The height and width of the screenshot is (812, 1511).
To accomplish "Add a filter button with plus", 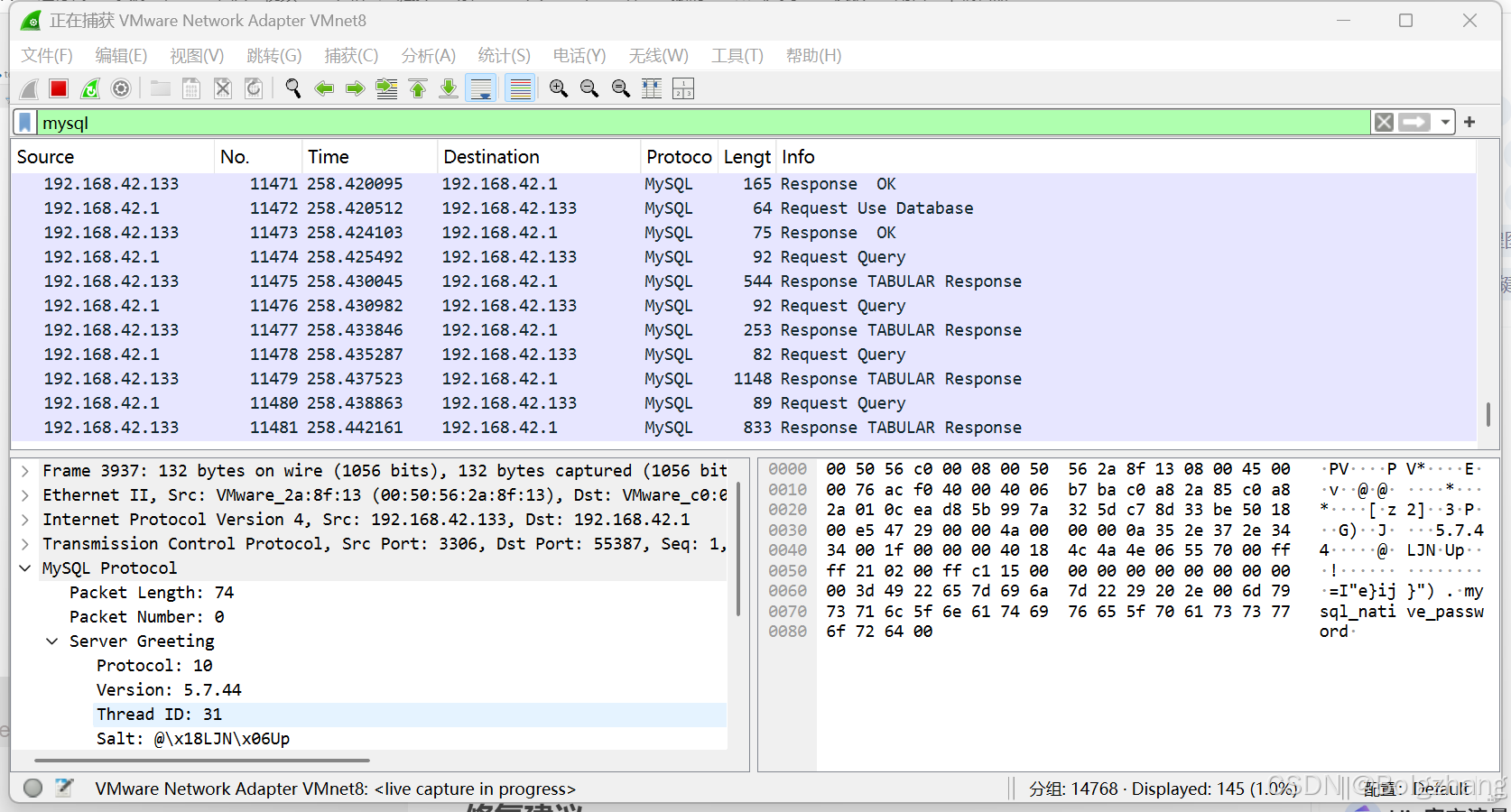I will (1469, 122).
